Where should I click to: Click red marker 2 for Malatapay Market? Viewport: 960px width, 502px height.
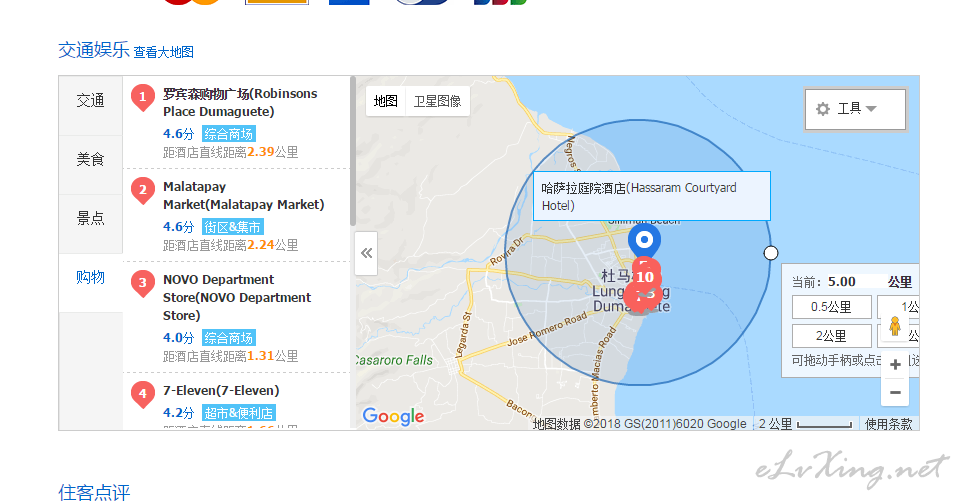click(143, 190)
